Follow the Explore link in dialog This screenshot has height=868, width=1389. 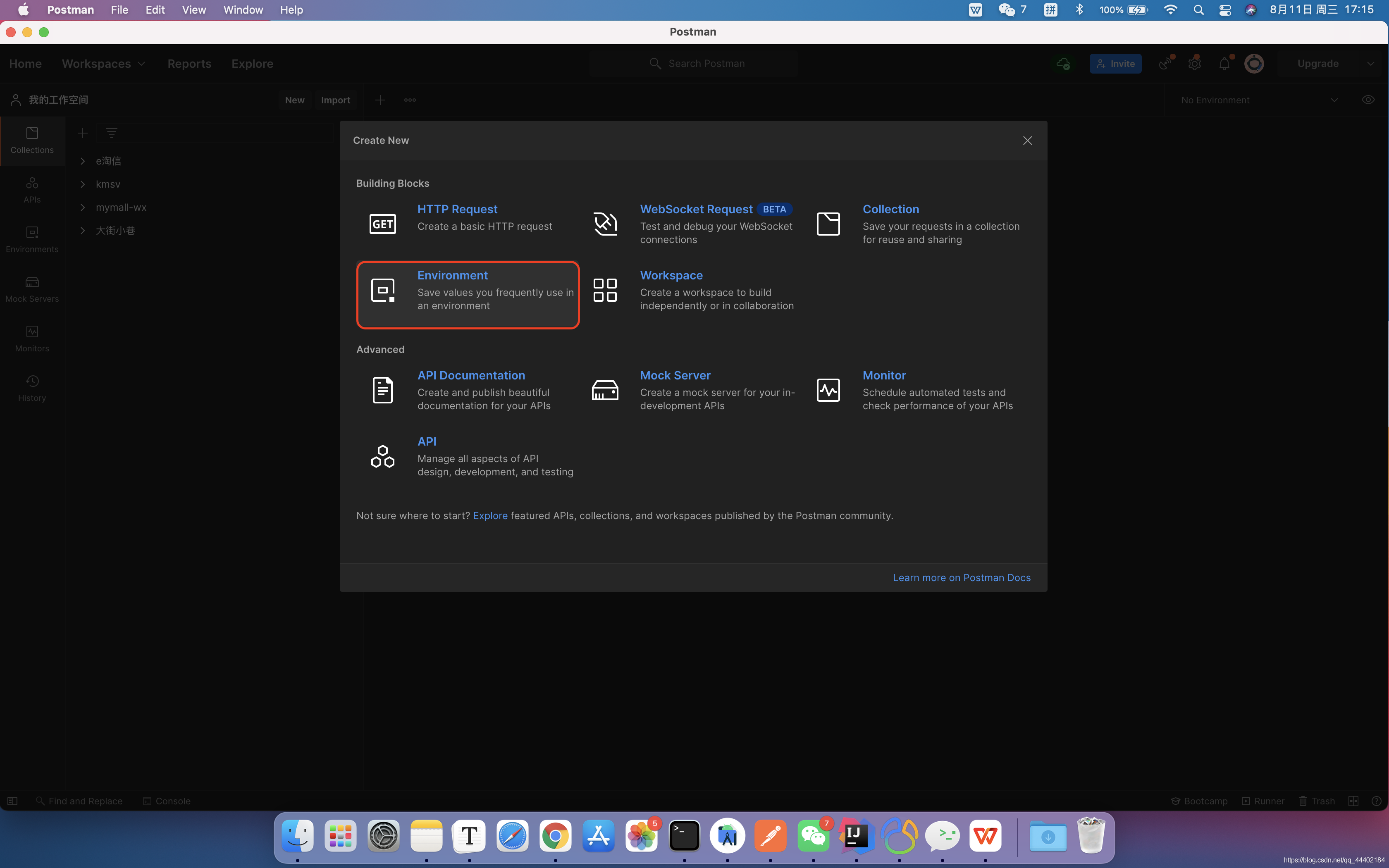coord(489,515)
